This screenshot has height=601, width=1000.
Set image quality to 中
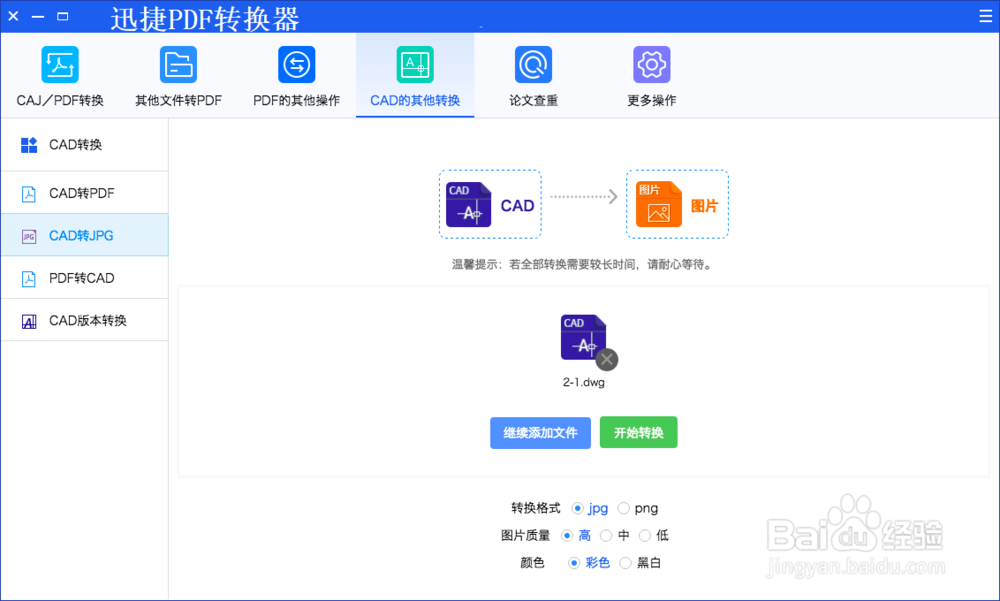click(606, 536)
